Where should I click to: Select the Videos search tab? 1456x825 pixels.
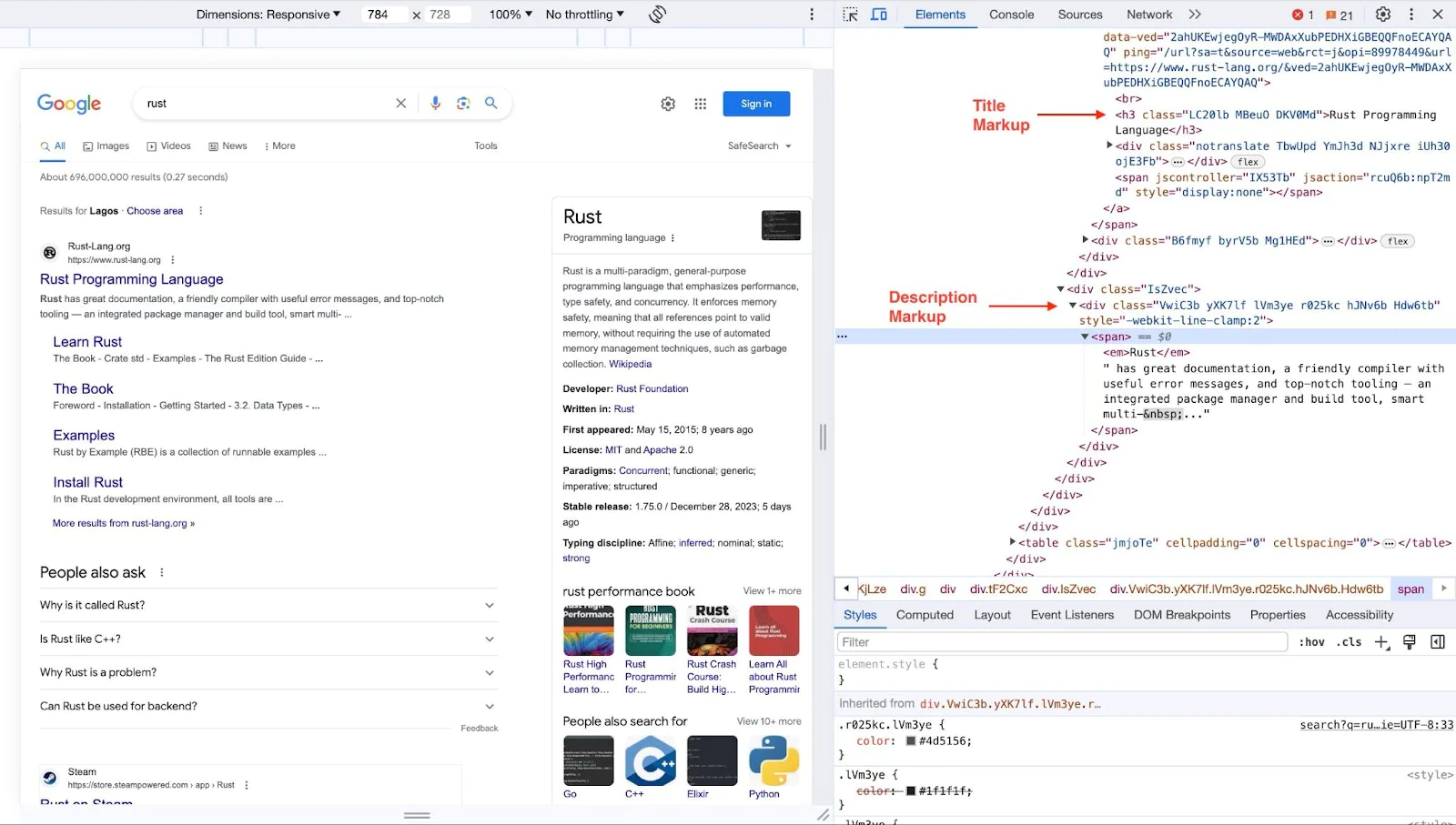tap(169, 146)
